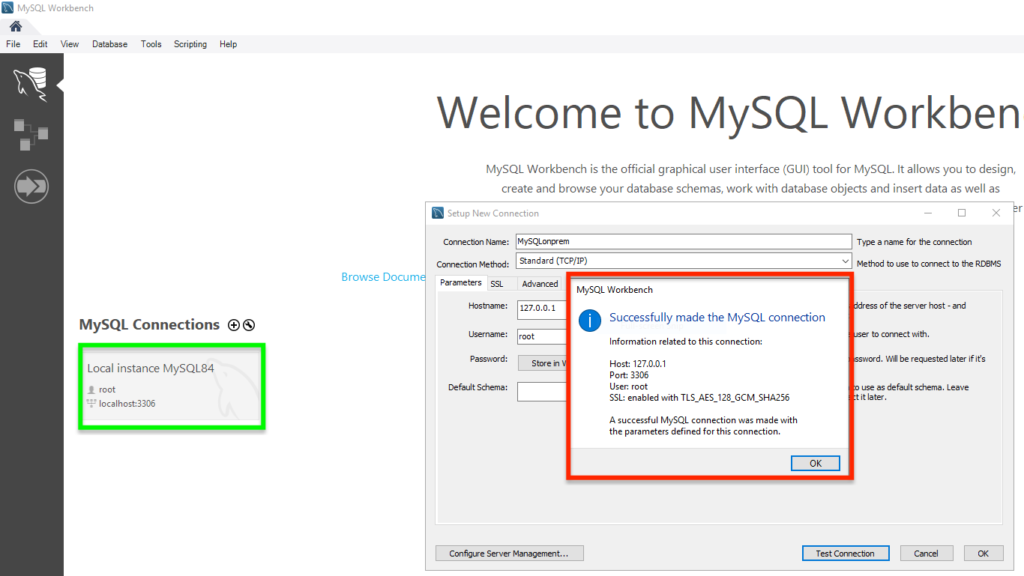Click the Connection Name input field
This screenshot has height=576, width=1024.
[x=683, y=241]
